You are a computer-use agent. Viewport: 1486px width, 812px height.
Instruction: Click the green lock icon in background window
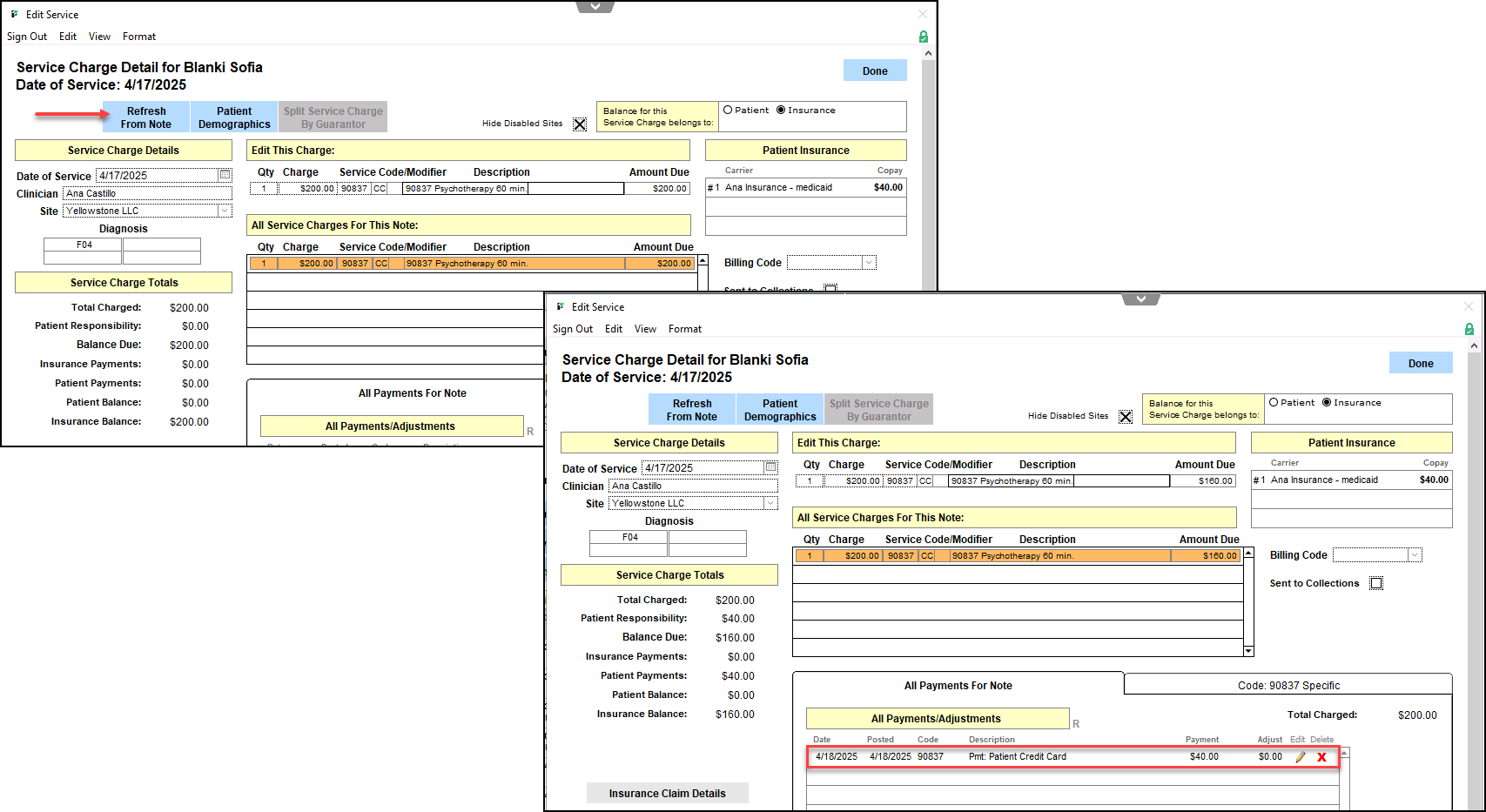pos(924,37)
